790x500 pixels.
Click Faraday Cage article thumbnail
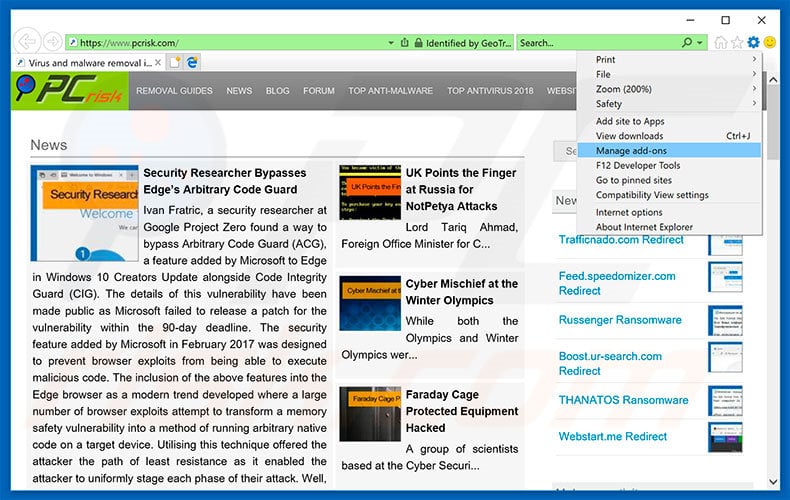point(370,414)
